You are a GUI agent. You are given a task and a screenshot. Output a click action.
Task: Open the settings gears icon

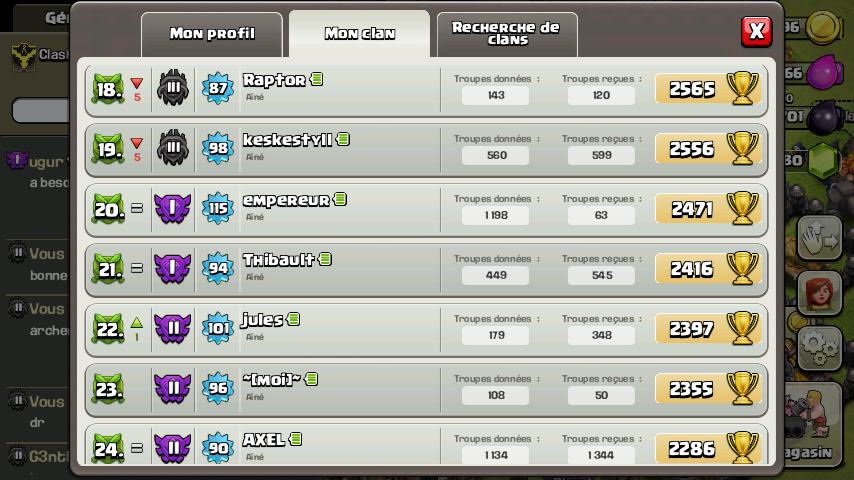point(820,347)
